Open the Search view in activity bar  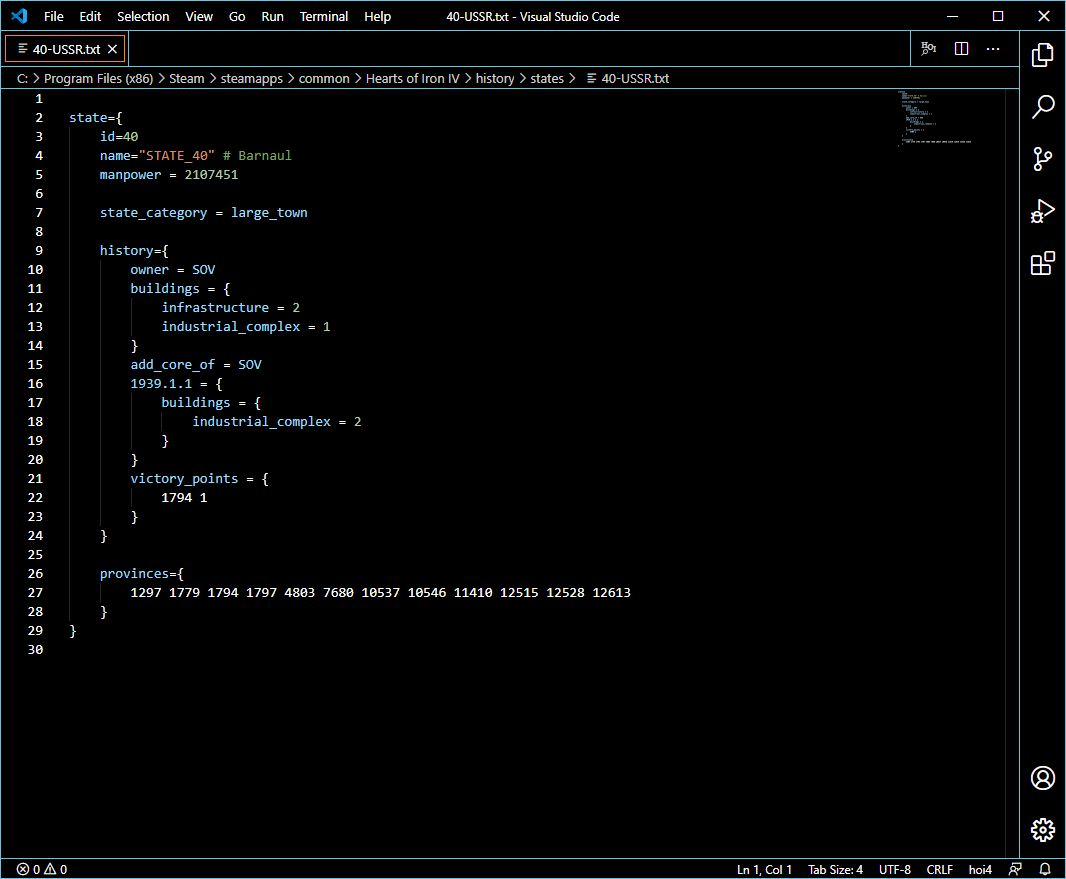[x=1042, y=107]
